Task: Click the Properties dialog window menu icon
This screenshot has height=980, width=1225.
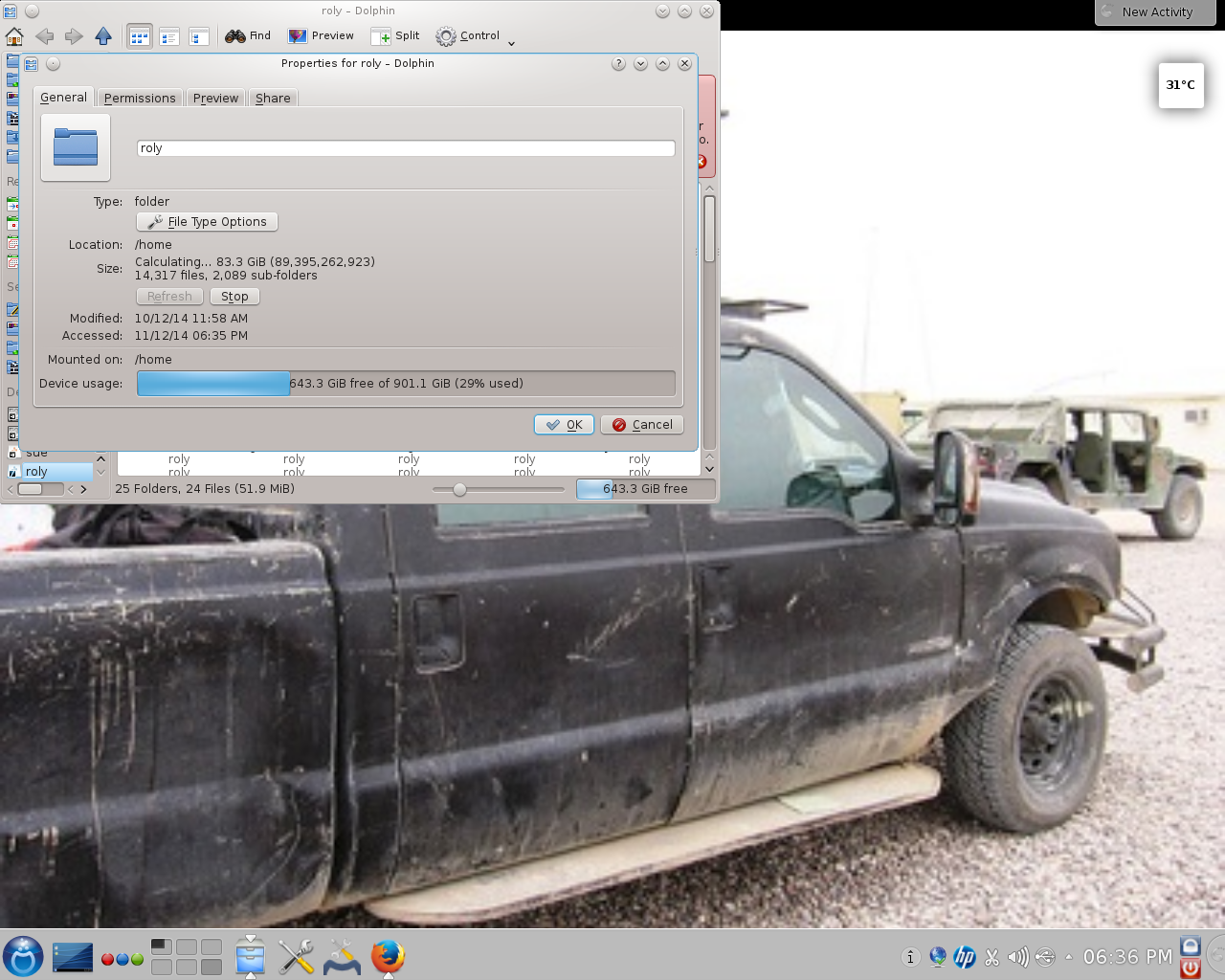Action: [31, 64]
